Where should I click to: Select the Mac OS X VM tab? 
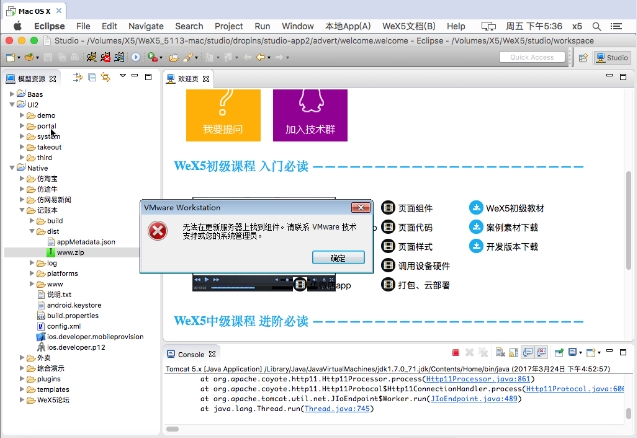click(x=35, y=11)
